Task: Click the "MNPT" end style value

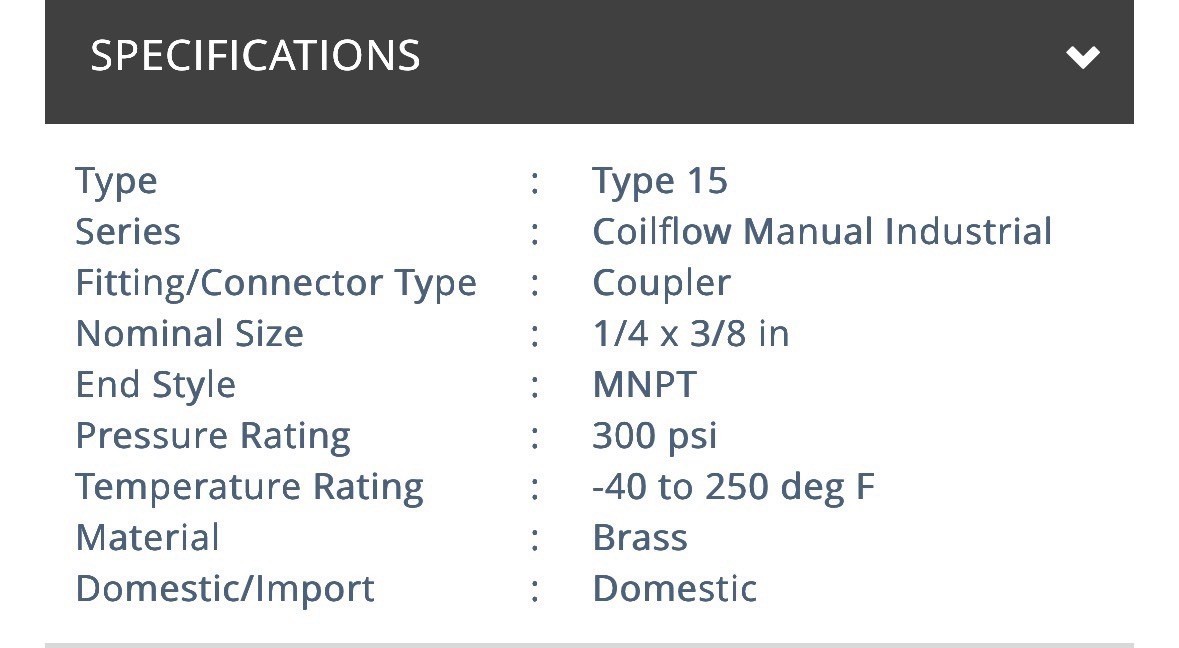Action: pyautogui.click(x=644, y=385)
